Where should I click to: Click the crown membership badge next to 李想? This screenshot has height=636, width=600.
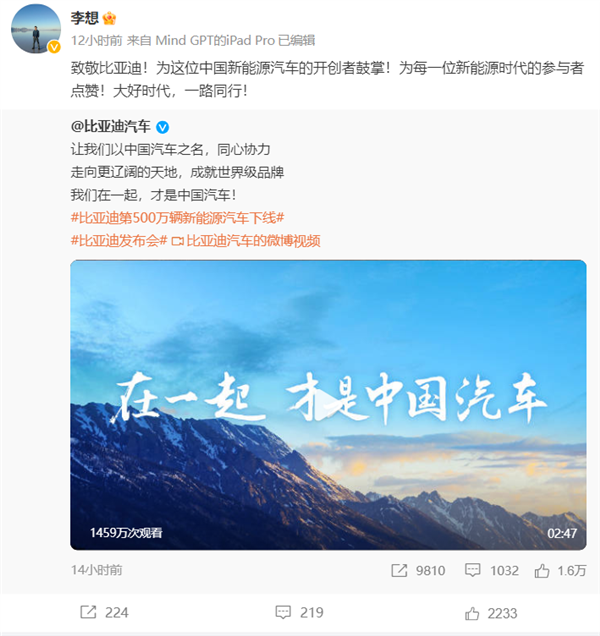110,18
